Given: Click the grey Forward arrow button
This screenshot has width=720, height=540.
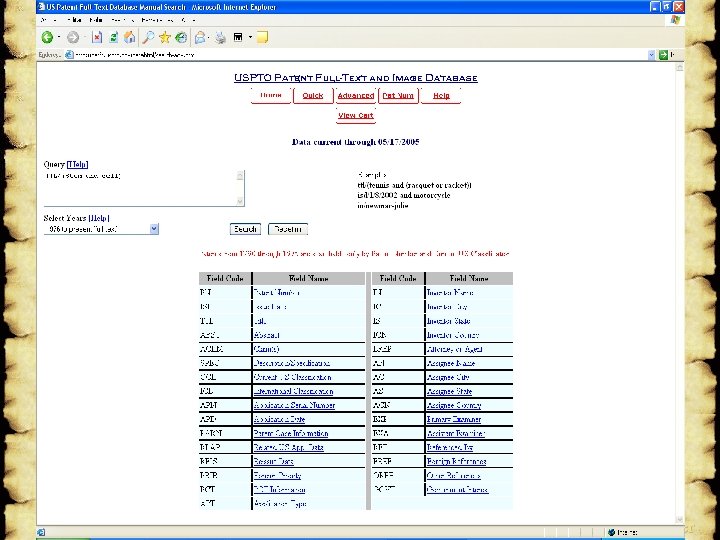Looking at the screenshot, I should (73, 37).
